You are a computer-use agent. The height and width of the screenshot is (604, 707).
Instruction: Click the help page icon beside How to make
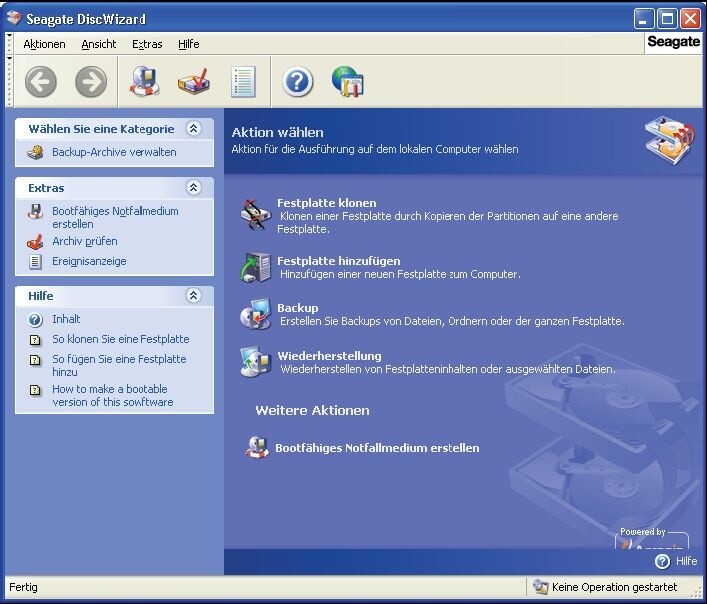(x=35, y=389)
